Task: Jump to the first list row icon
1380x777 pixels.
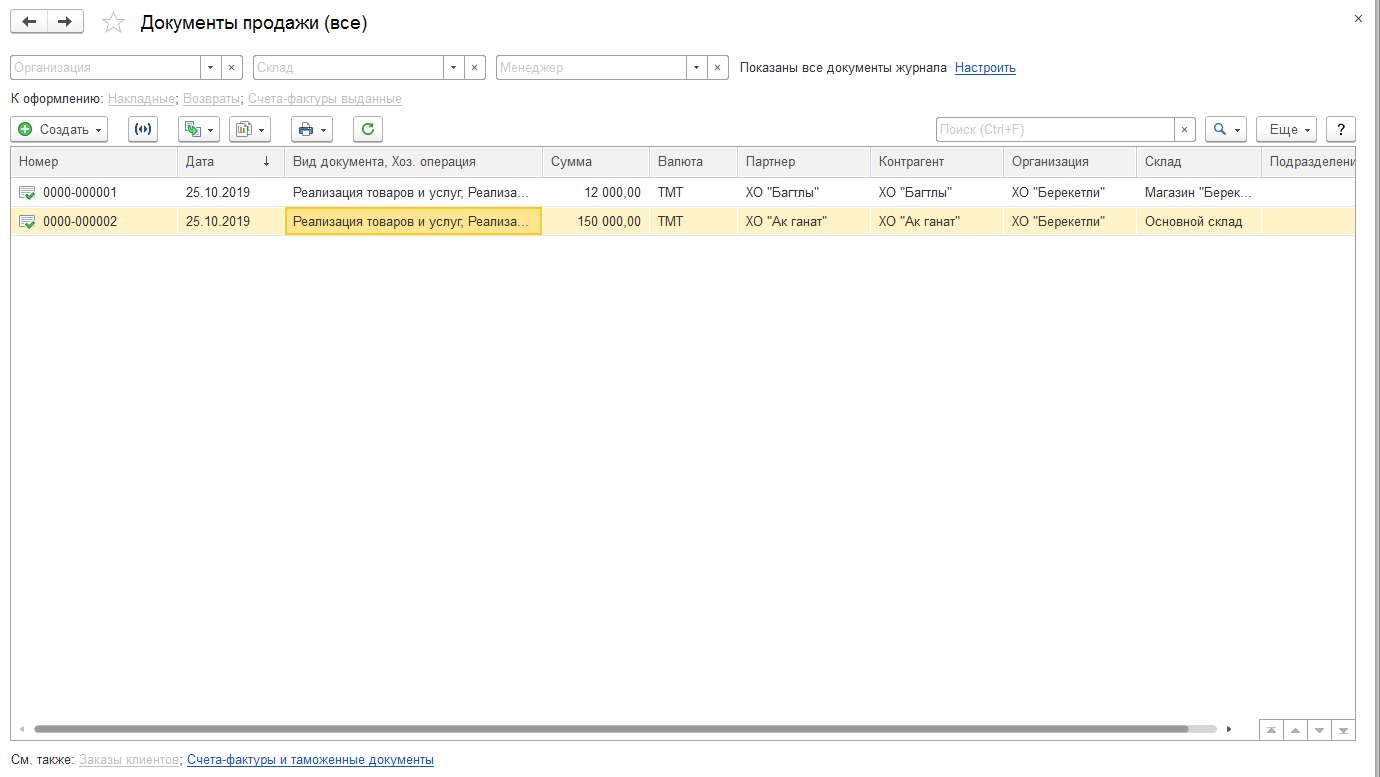Action: (1271, 730)
